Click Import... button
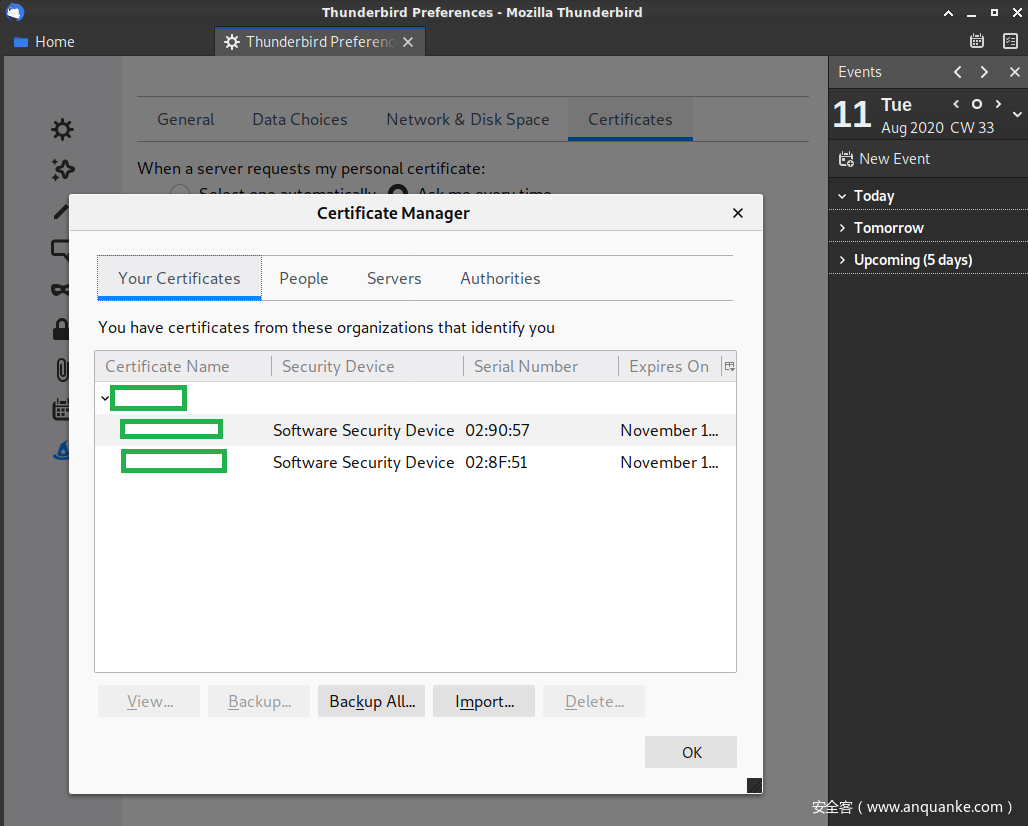Viewport: 1028px width, 826px height. (484, 701)
